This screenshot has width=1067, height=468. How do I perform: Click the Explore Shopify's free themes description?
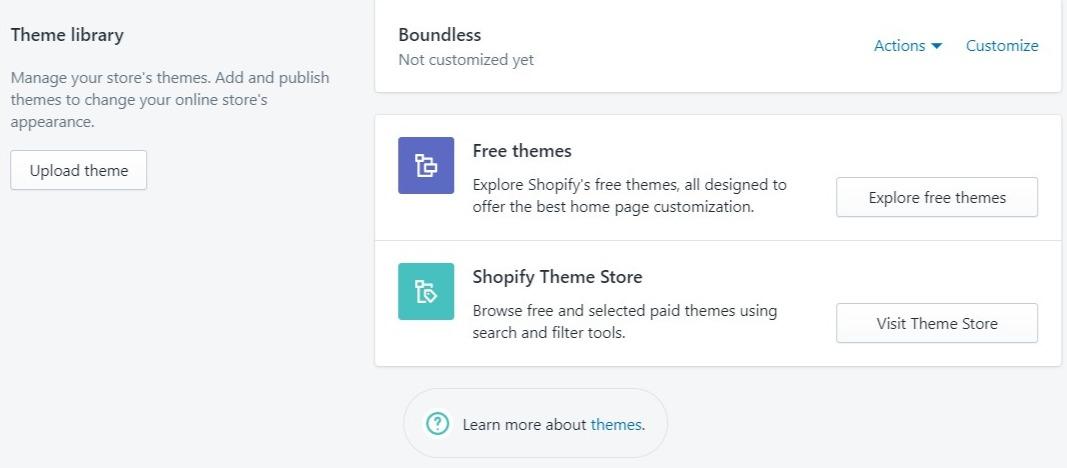[x=629, y=196]
